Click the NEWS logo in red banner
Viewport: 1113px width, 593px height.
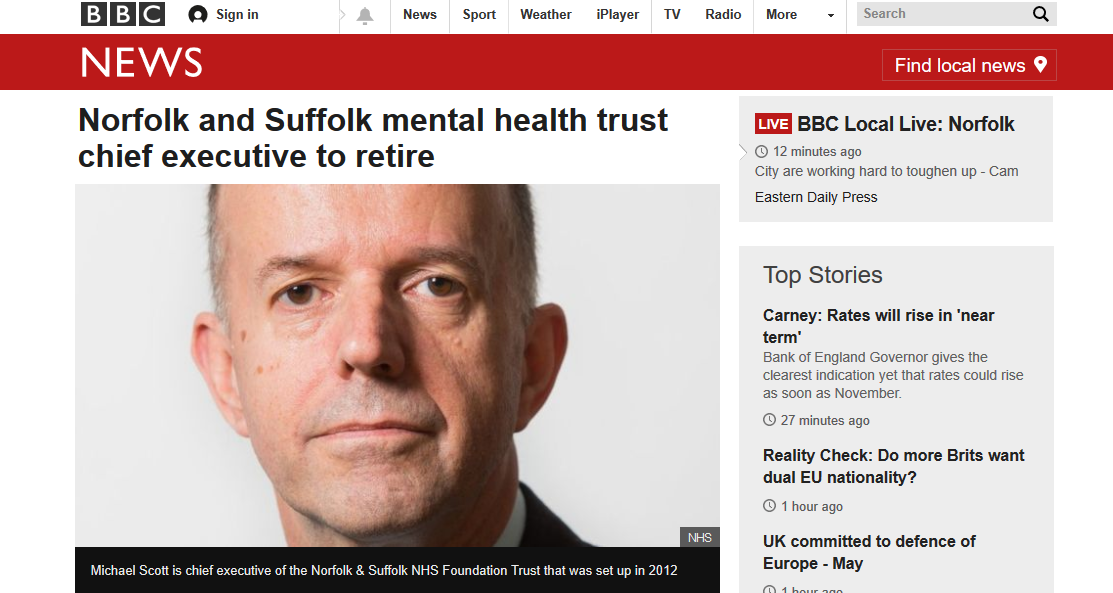click(141, 62)
